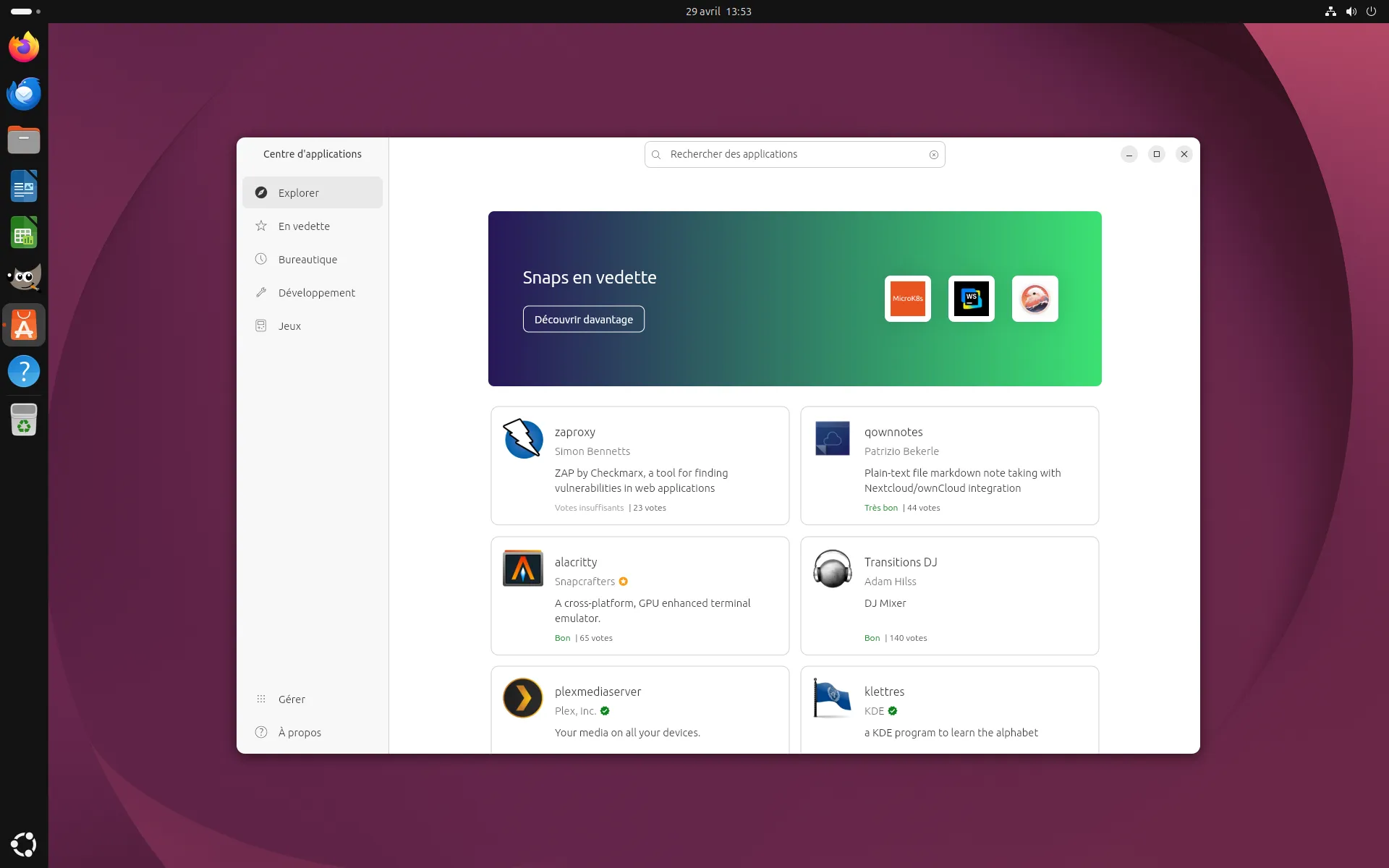1389x868 pixels.
Task: Click the 'Patrizio Bekerle' publisher name
Action: coord(901,451)
